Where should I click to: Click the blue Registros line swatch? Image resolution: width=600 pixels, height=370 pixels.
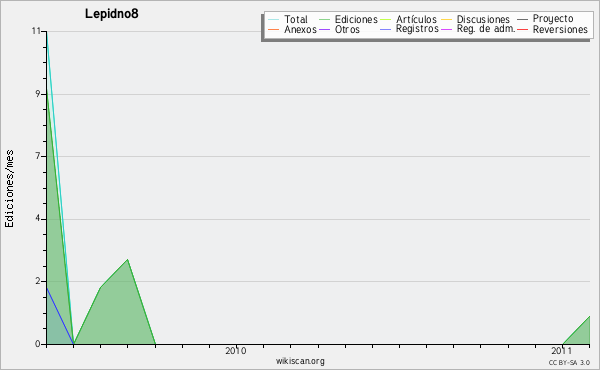pyautogui.click(x=385, y=29)
